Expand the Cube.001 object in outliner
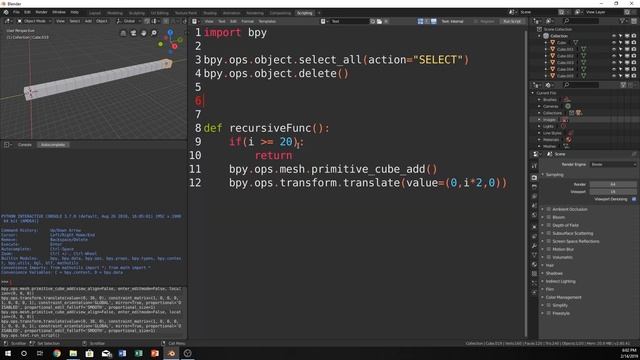Viewport: 640px width, 360px height. click(x=546, y=49)
